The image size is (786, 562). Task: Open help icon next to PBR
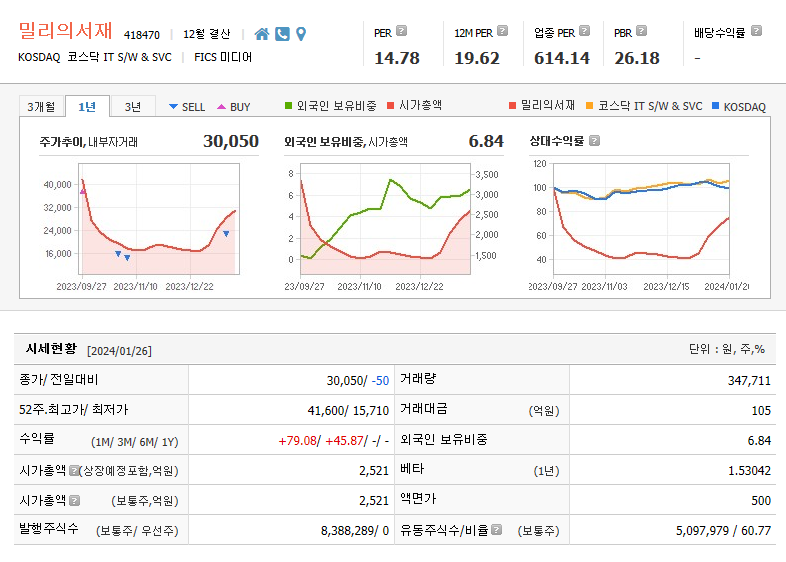pos(641,31)
